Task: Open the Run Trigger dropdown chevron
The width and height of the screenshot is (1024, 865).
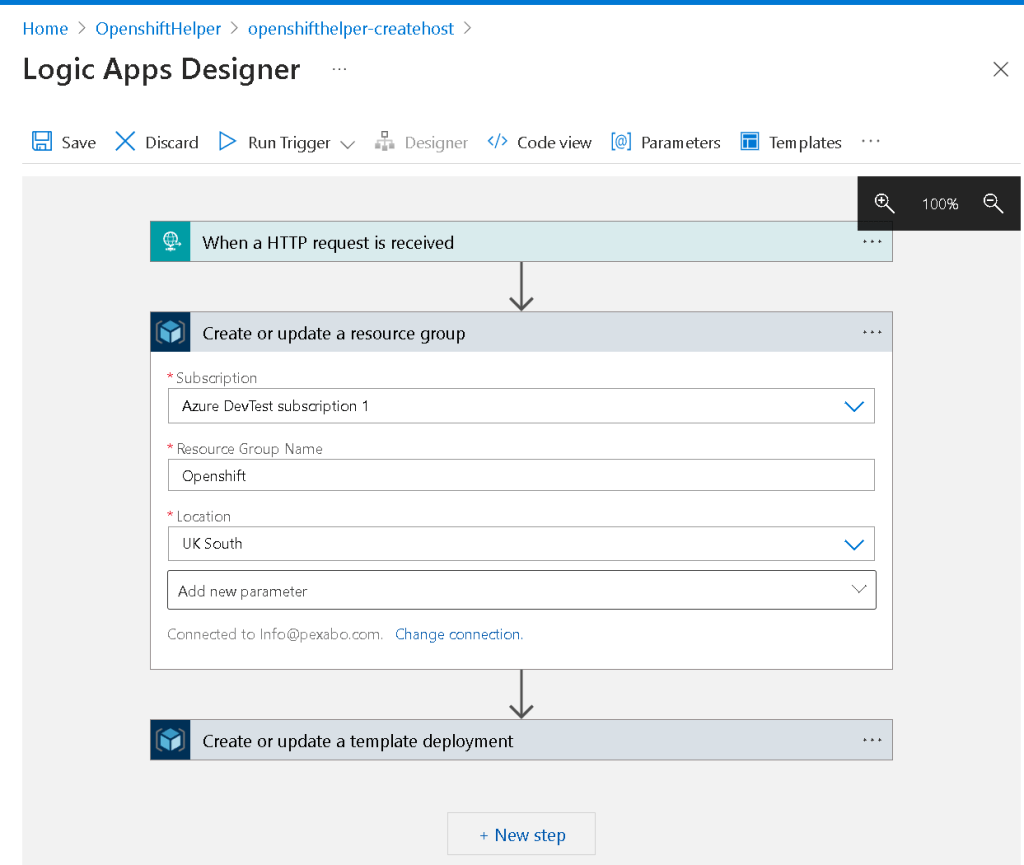Action: [348, 144]
